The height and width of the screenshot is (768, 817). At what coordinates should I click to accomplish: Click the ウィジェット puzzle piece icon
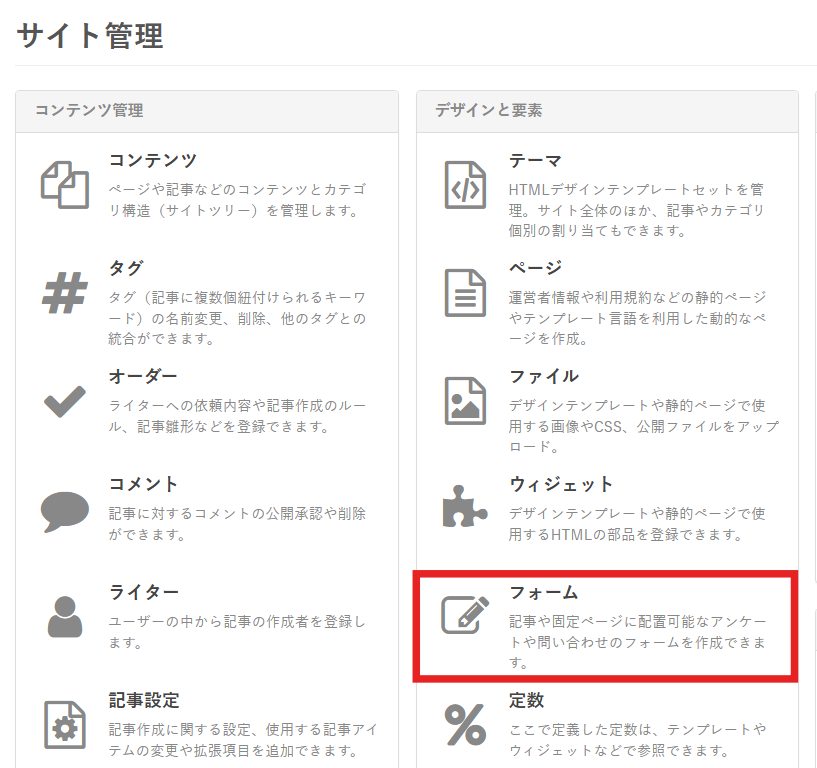(x=465, y=508)
